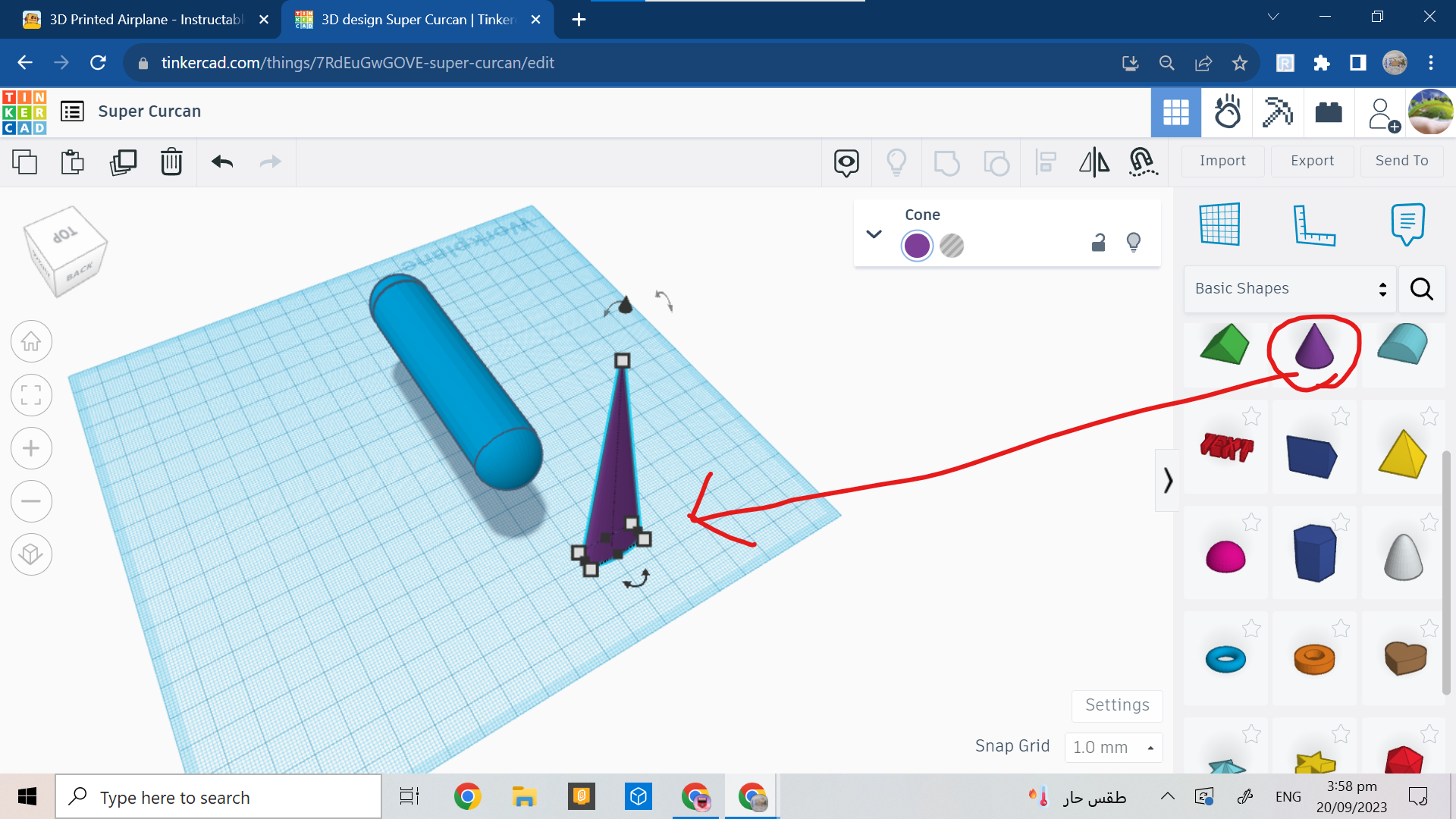Select the Mirror tool
Screen dimensions: 1456x819
pos(1094,162)
